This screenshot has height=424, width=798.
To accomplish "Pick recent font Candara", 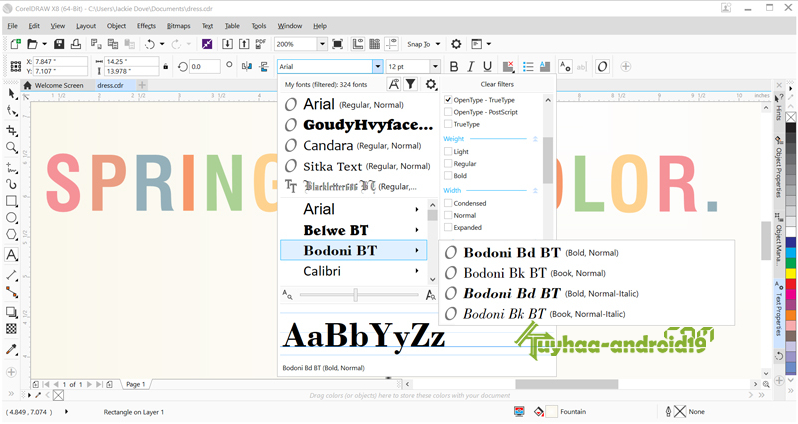I will pos(358,146).
